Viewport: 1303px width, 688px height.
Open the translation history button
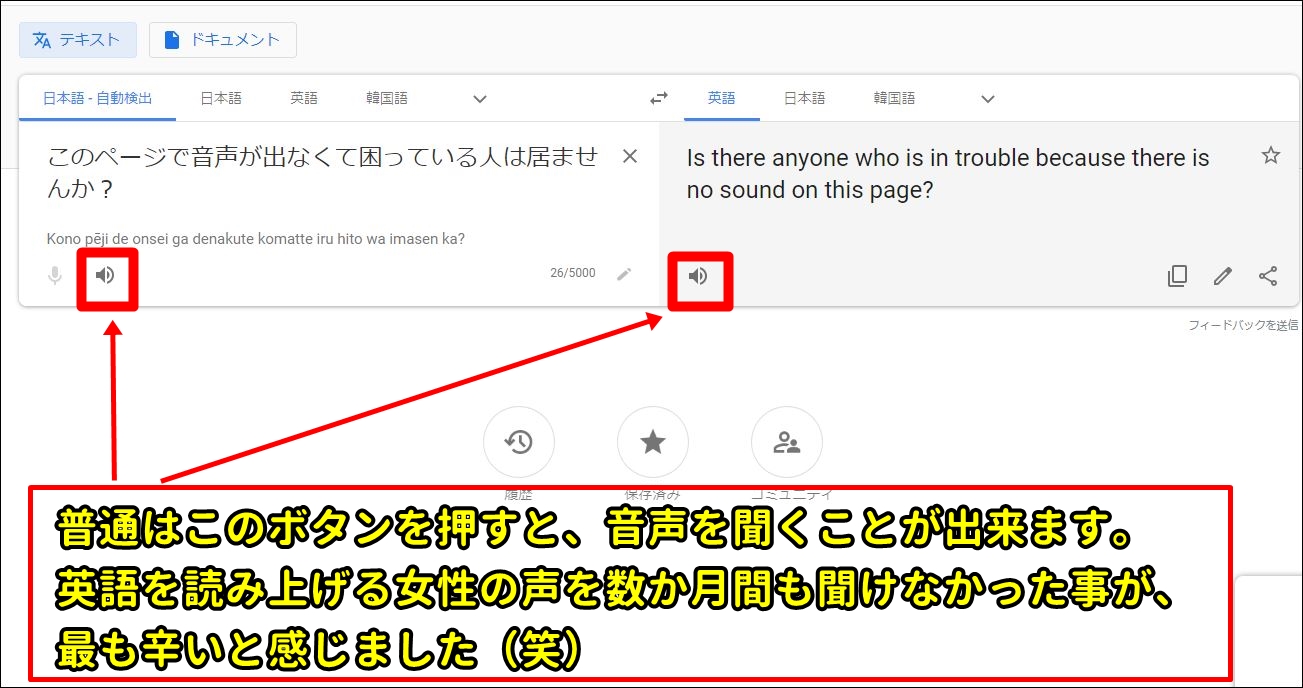point(518,443)
